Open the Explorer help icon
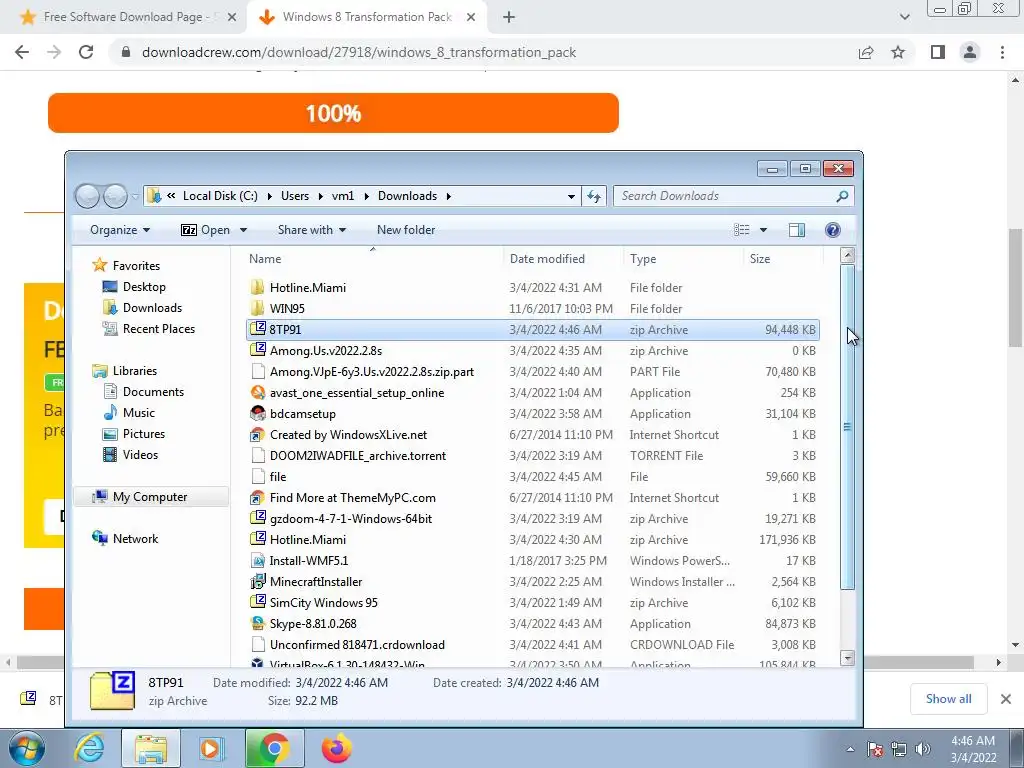Image resolution: width=1024 pixels, height=768 pixels. [x=833, y=230]
